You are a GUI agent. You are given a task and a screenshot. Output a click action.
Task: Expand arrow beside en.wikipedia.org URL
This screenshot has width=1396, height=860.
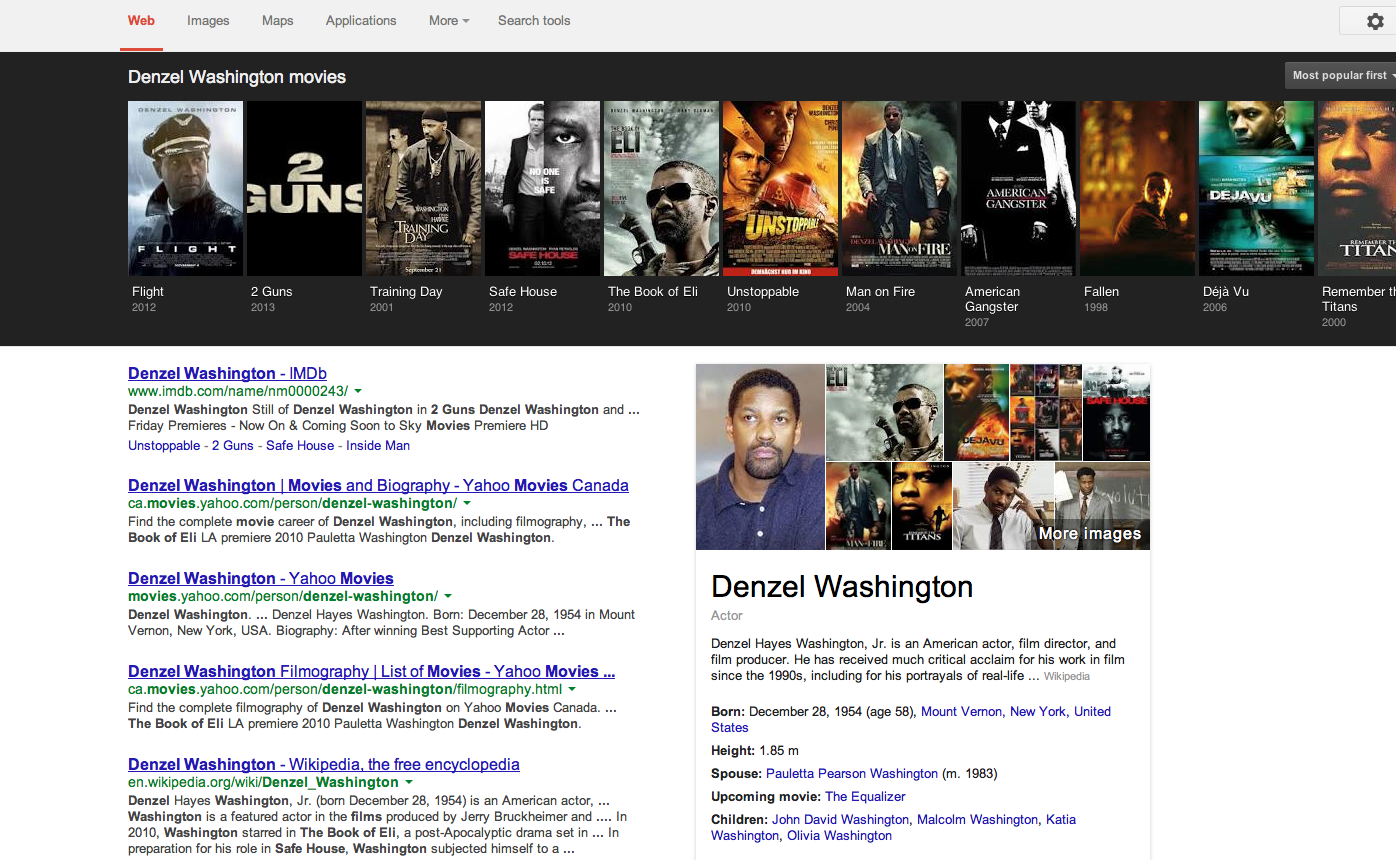[409, 782]
